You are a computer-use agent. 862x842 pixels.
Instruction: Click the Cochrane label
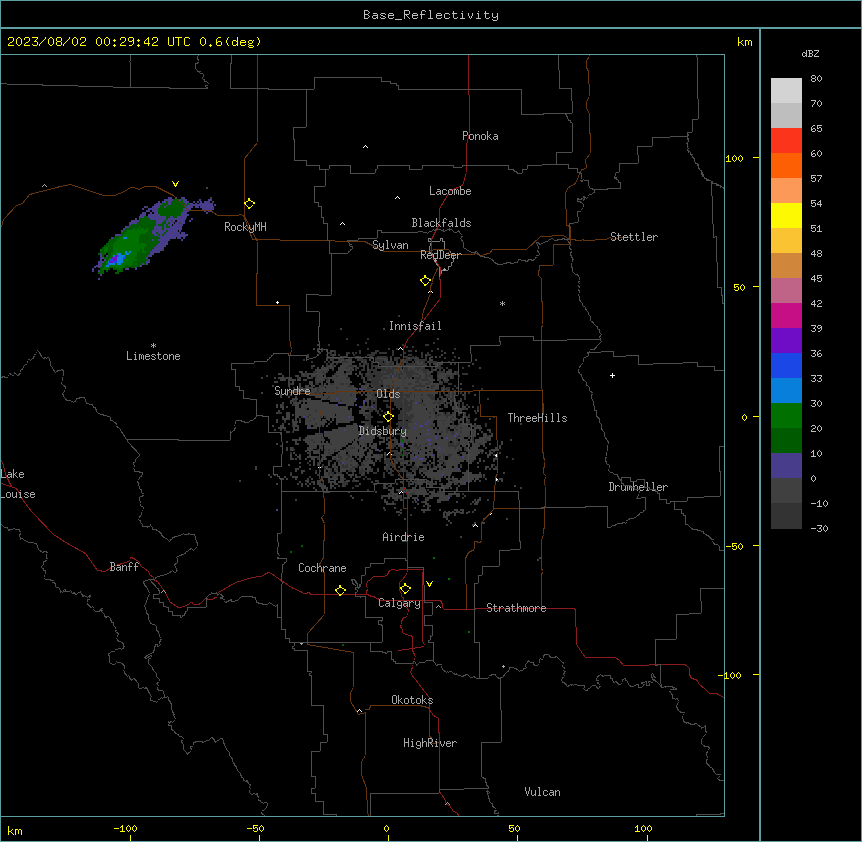(x=322, y=568)
